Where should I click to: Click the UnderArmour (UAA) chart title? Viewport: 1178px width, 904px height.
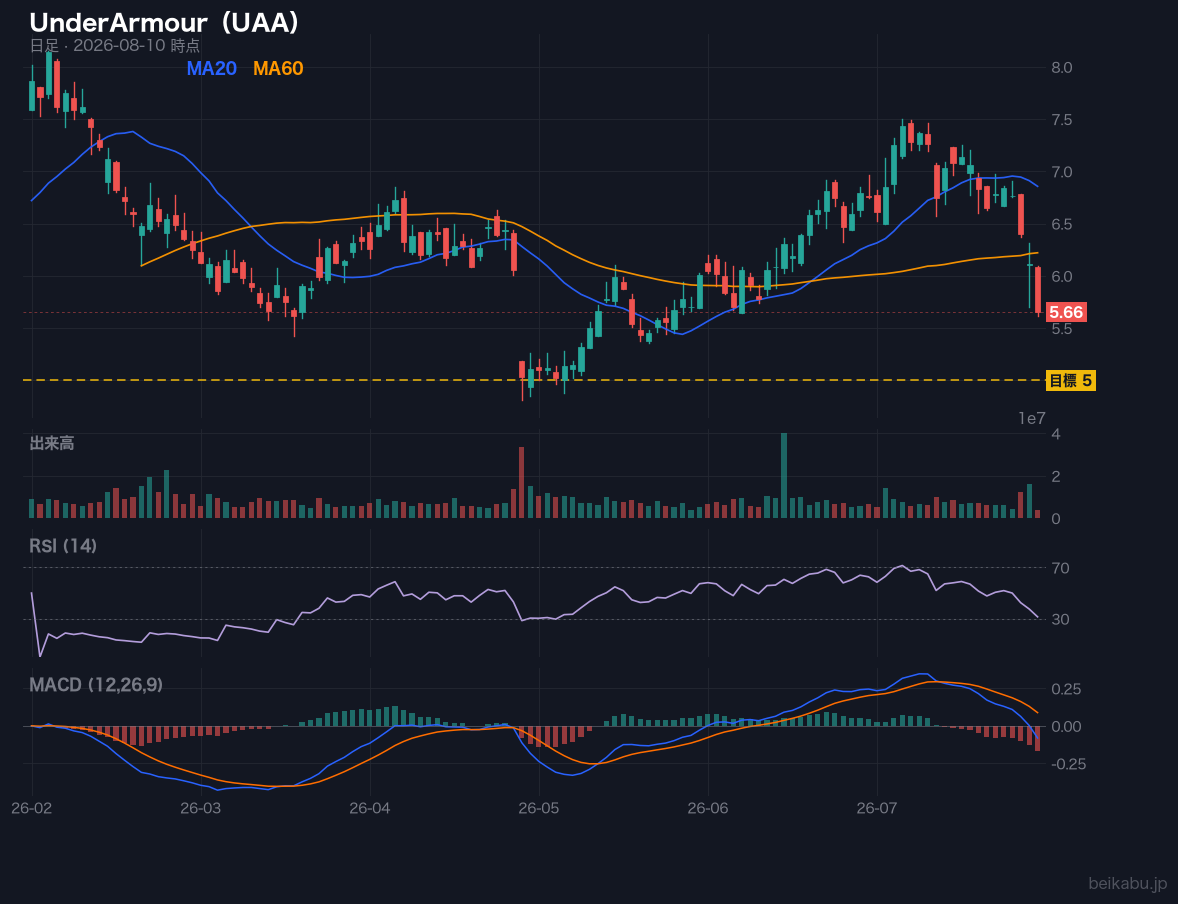pos(165,23)
